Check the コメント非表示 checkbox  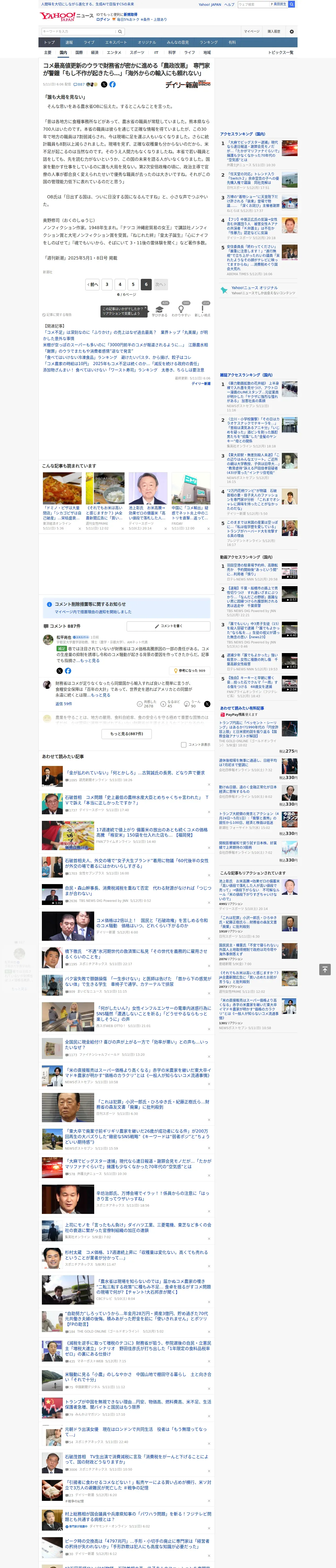(x=183, y=745)
